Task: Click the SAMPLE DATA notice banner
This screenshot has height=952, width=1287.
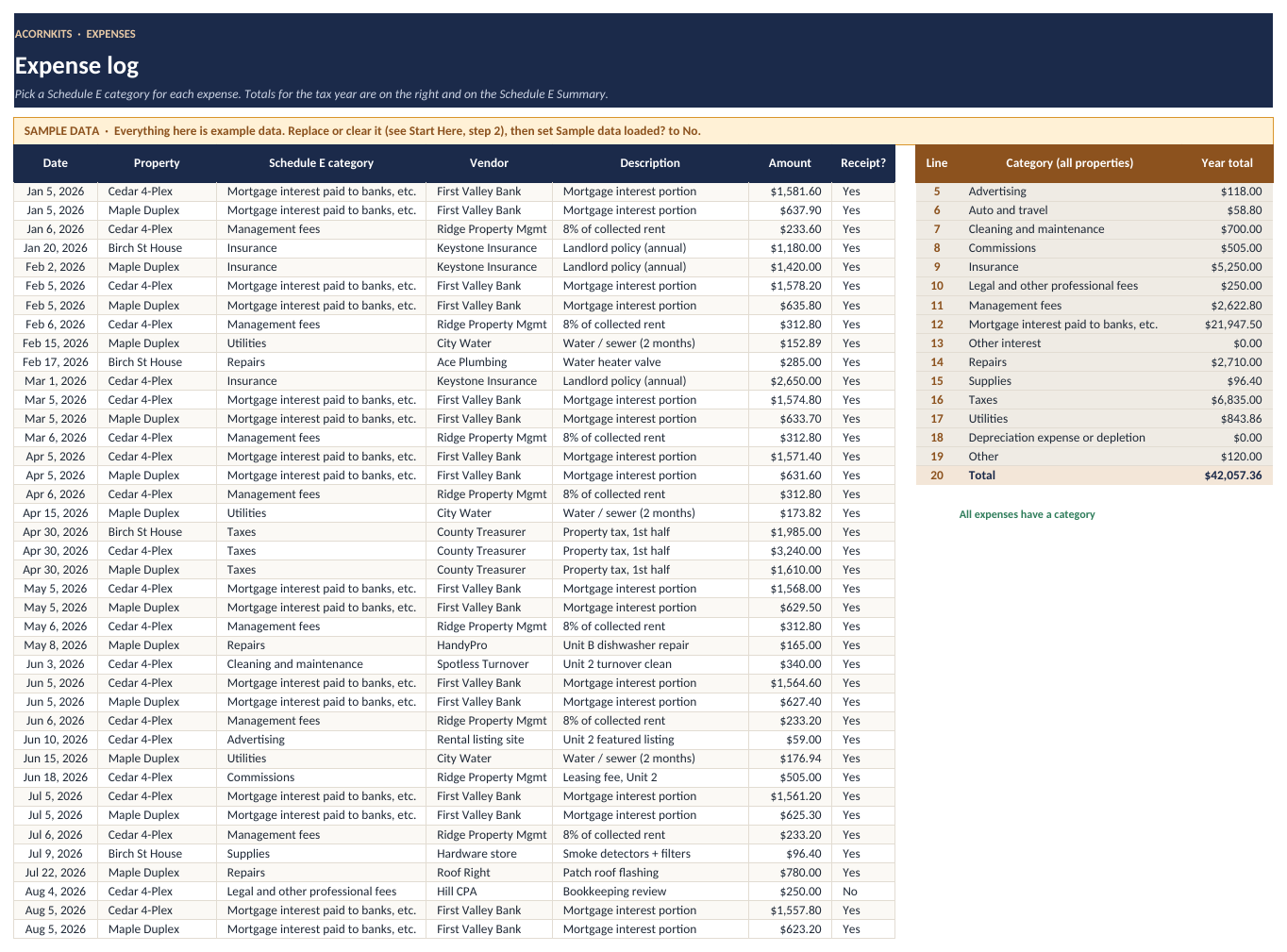Action: pos(643,131)
